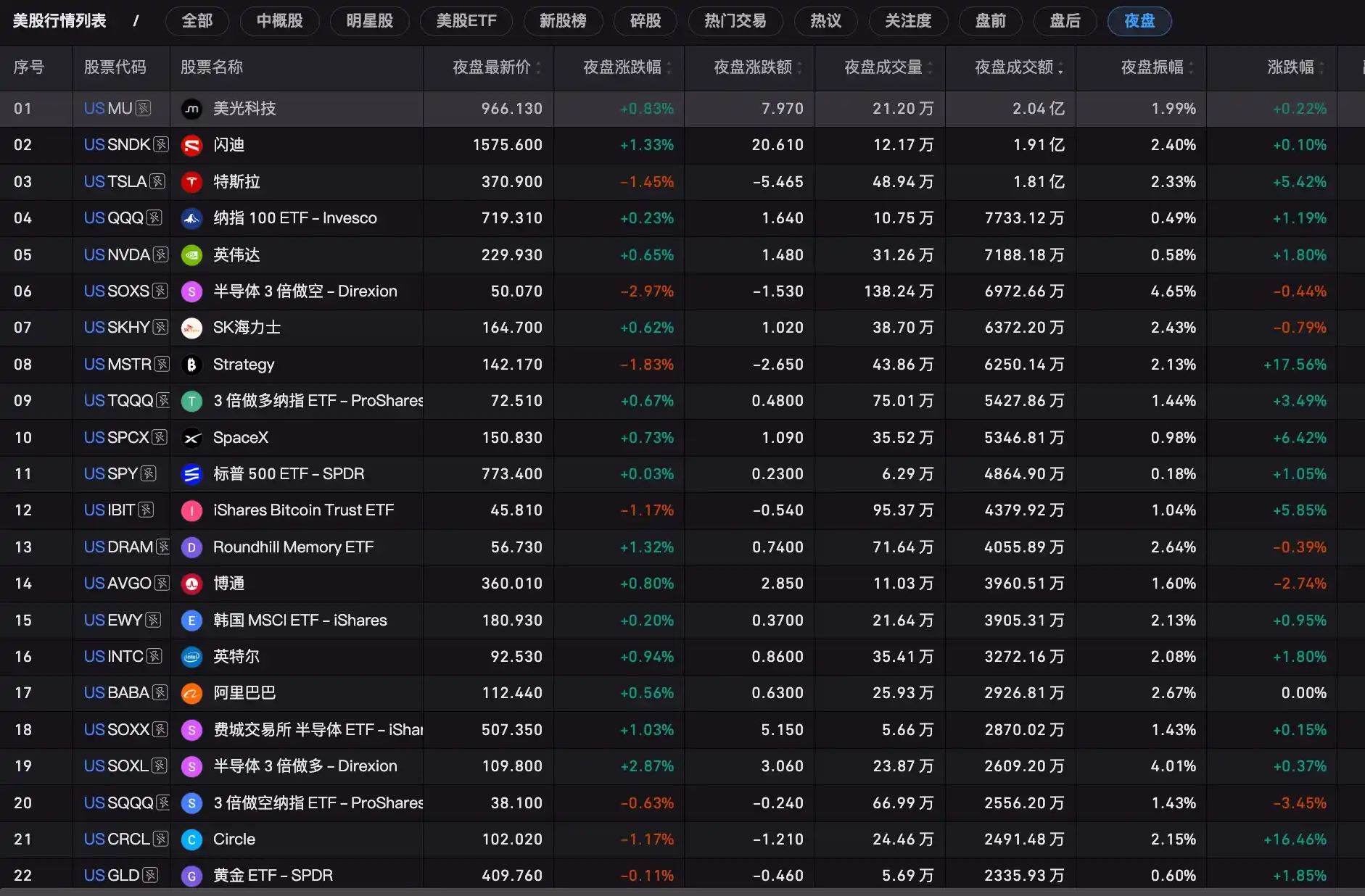Viewport: 1365px width, 896px height.
Task: Click the 股票名称 column header
Action: [x=212, y=67]
